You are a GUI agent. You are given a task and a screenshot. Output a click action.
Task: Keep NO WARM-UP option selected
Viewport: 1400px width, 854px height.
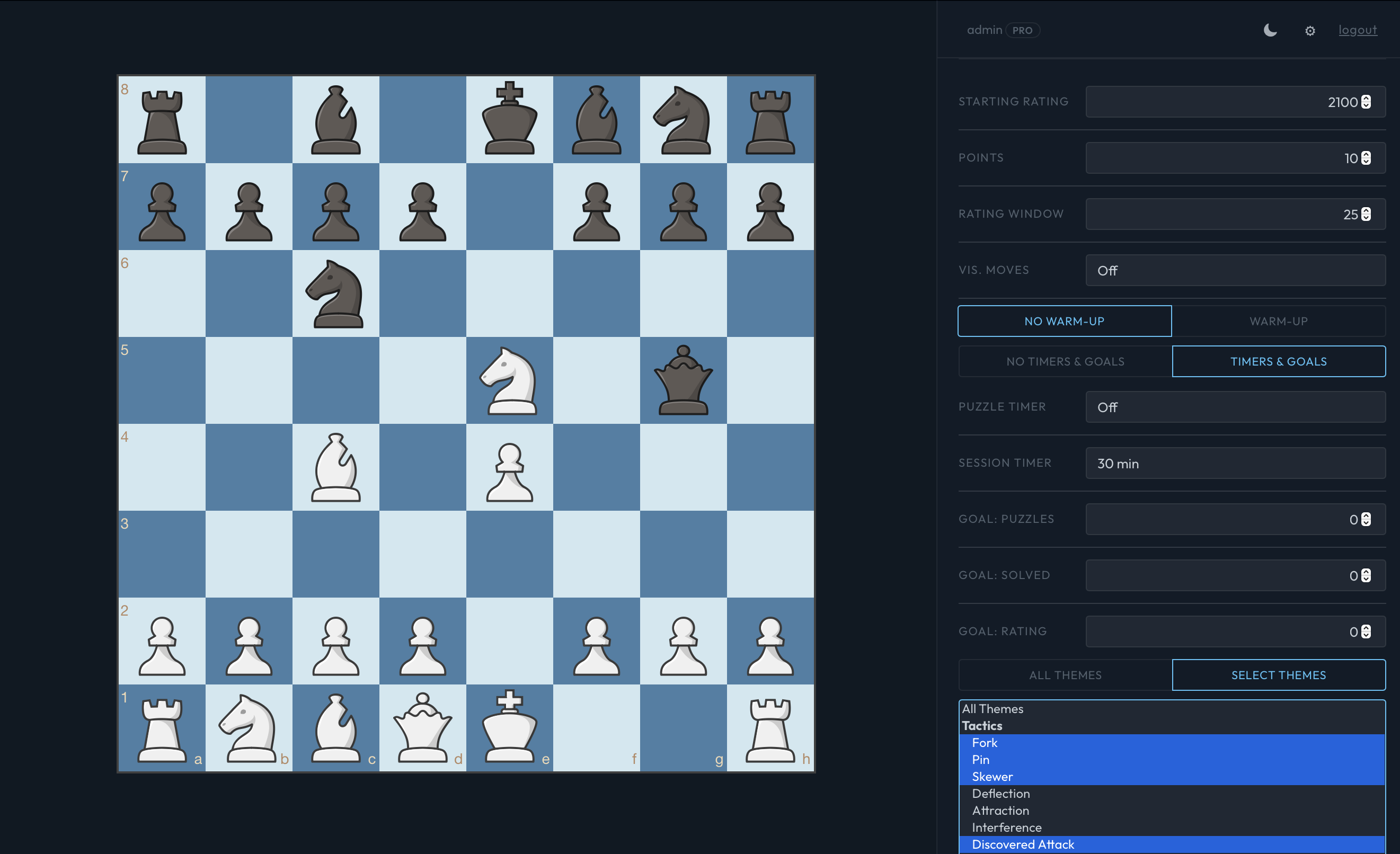(x=1065, y=321)
